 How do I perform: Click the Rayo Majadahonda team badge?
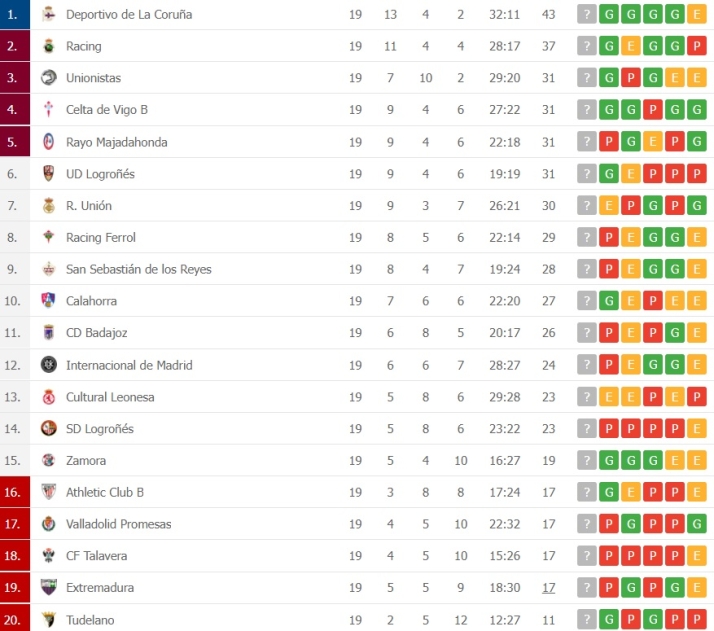49,142
